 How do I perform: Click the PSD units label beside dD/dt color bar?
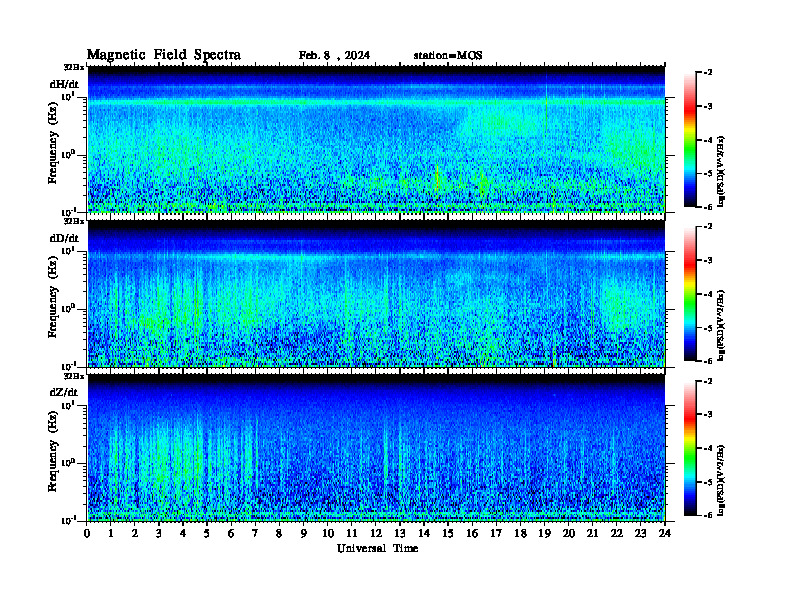[x=721, y=324]
